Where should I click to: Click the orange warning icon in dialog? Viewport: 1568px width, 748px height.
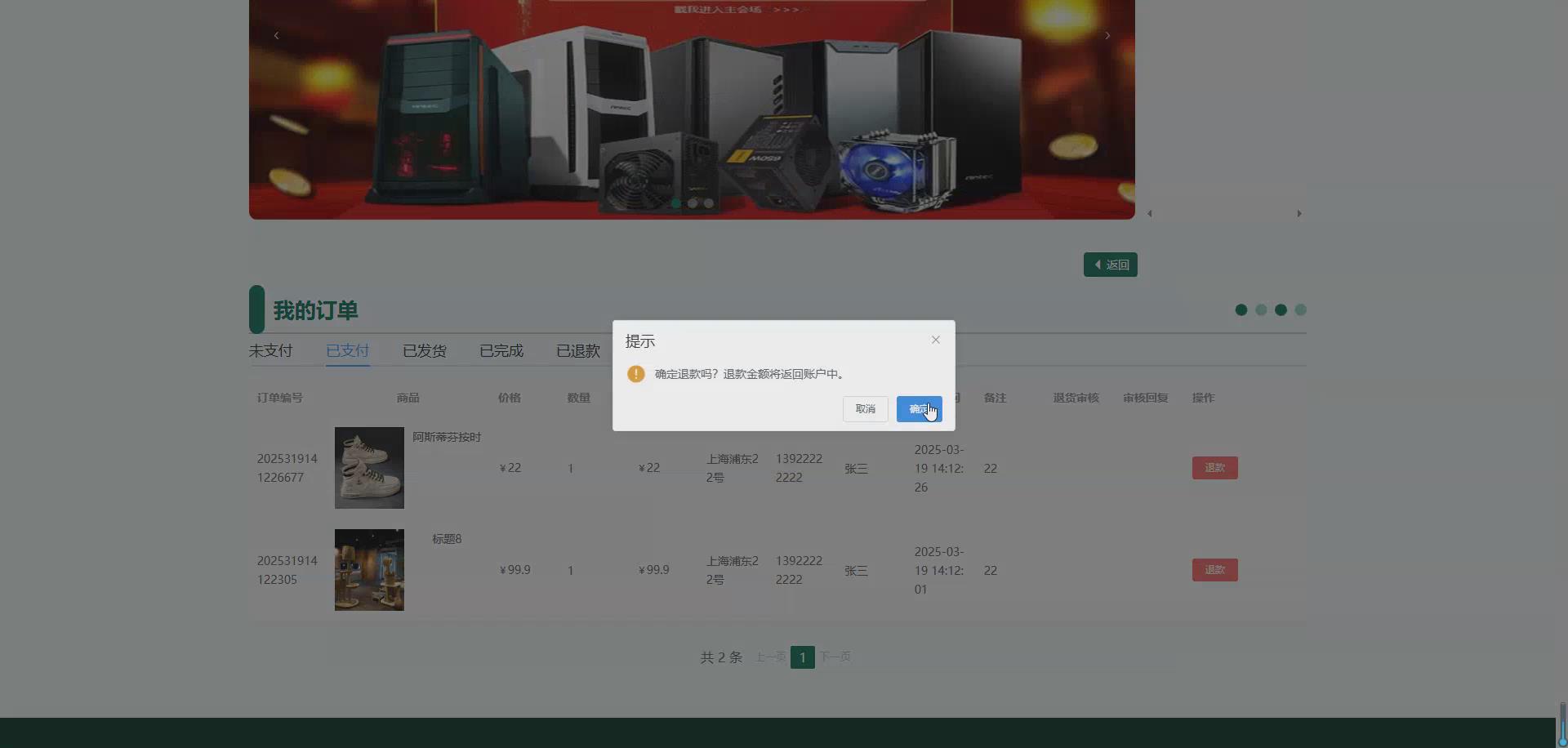(636, 374)
